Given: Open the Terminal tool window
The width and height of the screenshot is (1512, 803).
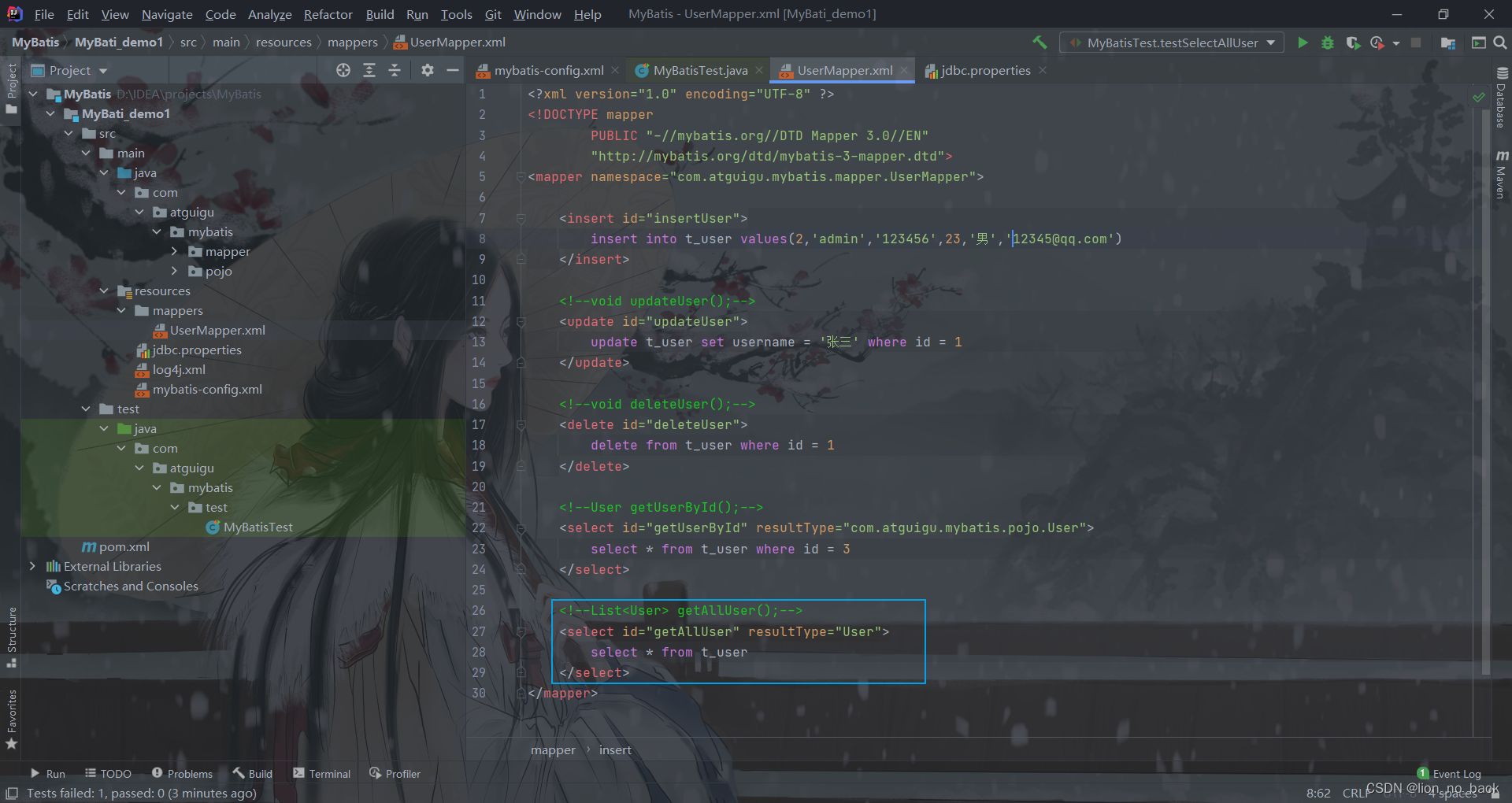Looking at the screenshot, I should coord(322,774).
